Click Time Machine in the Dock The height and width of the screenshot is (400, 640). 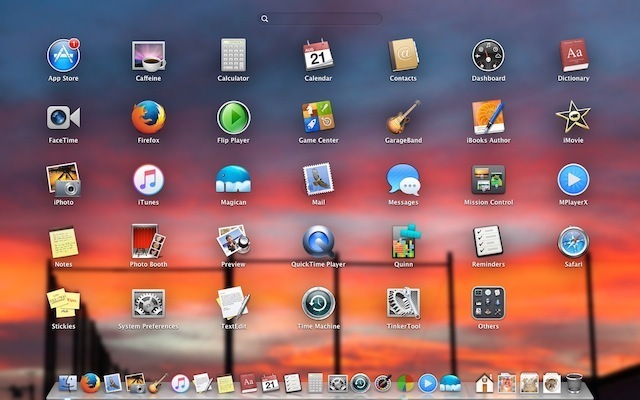(360, 384)
